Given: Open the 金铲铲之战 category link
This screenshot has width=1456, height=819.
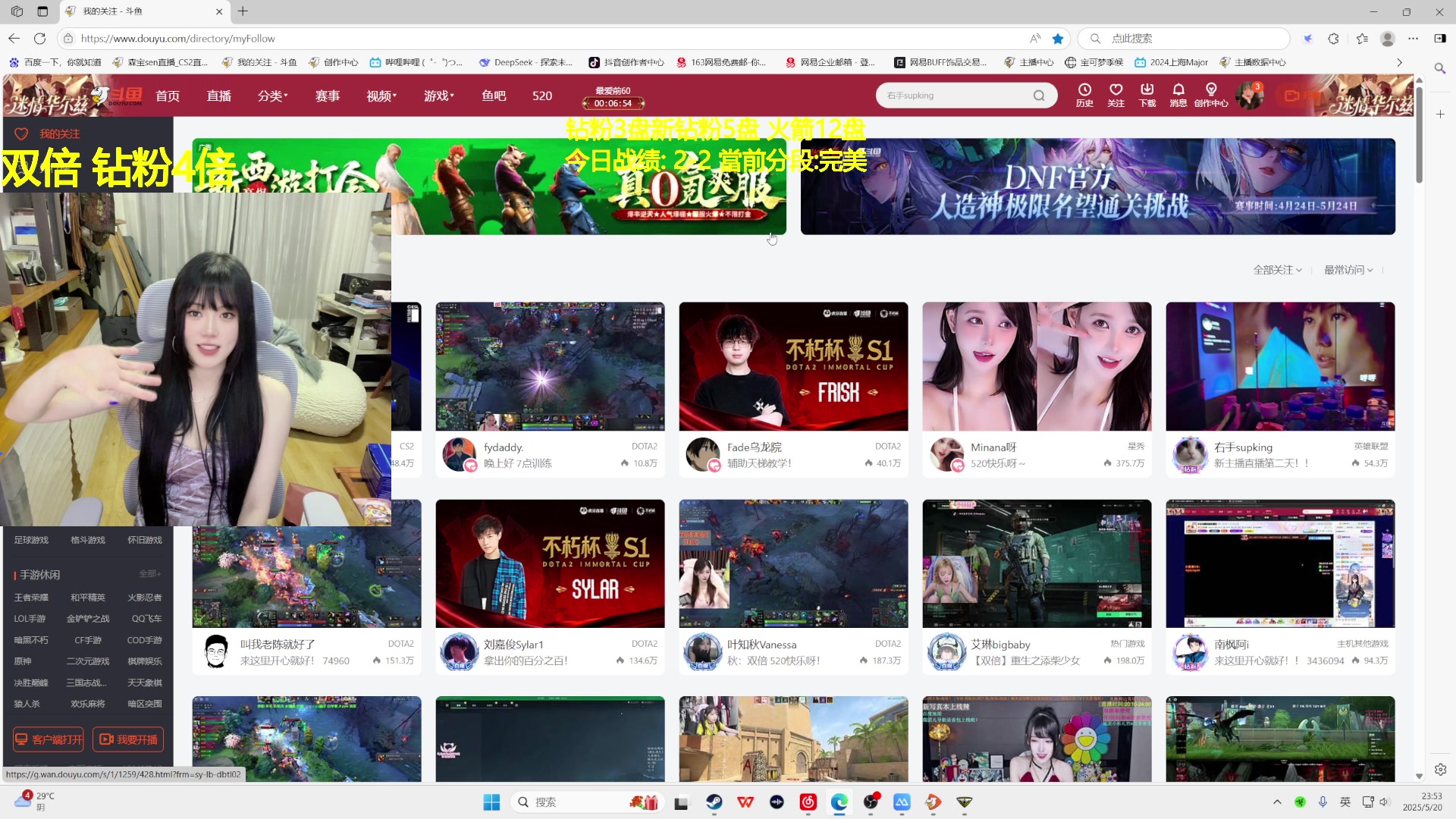Looking at the screenshot, I should coord(88,619).
